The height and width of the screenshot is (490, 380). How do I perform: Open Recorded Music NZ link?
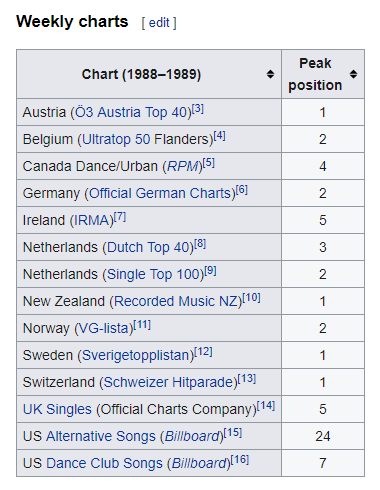point(176,301)
